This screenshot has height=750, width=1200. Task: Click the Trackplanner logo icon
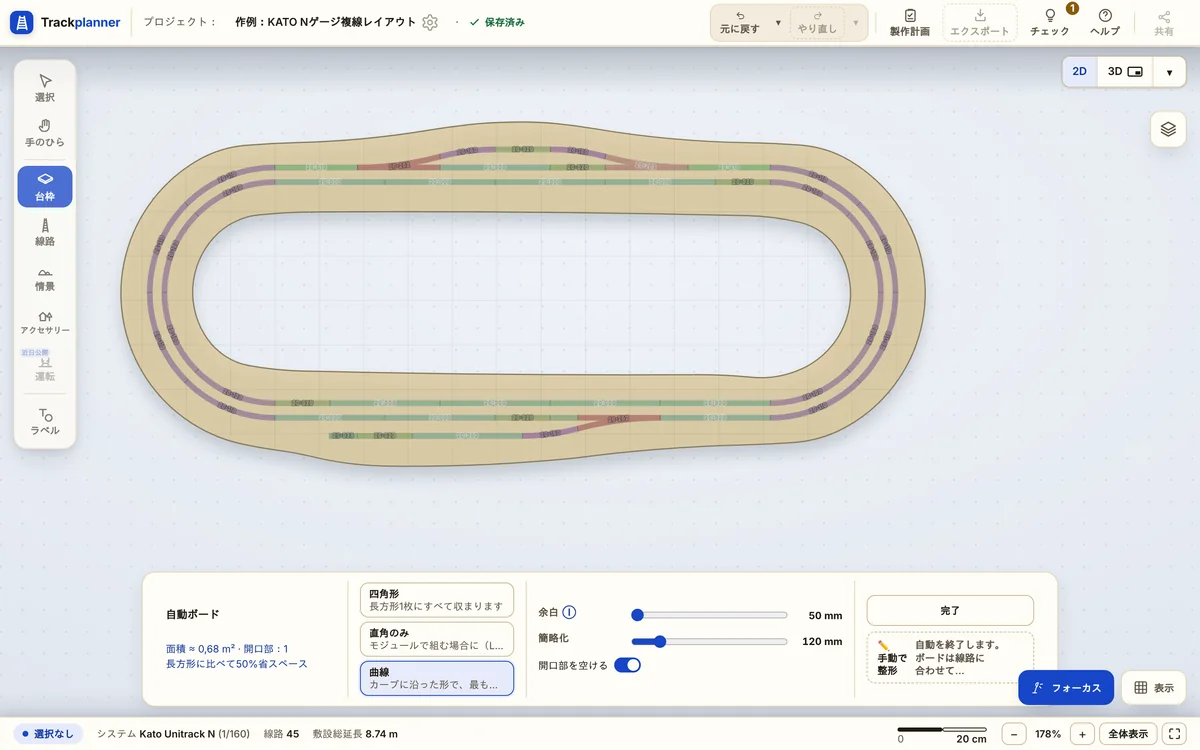click(23, 22)
